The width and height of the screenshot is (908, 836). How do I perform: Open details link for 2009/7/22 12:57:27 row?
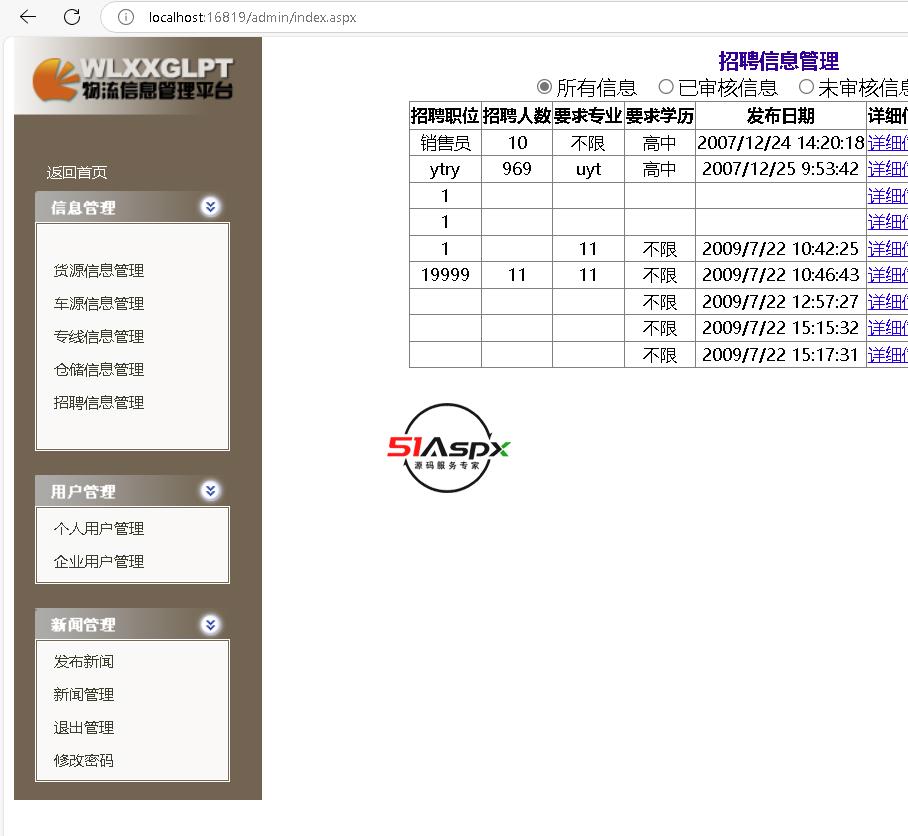(888, 302)
